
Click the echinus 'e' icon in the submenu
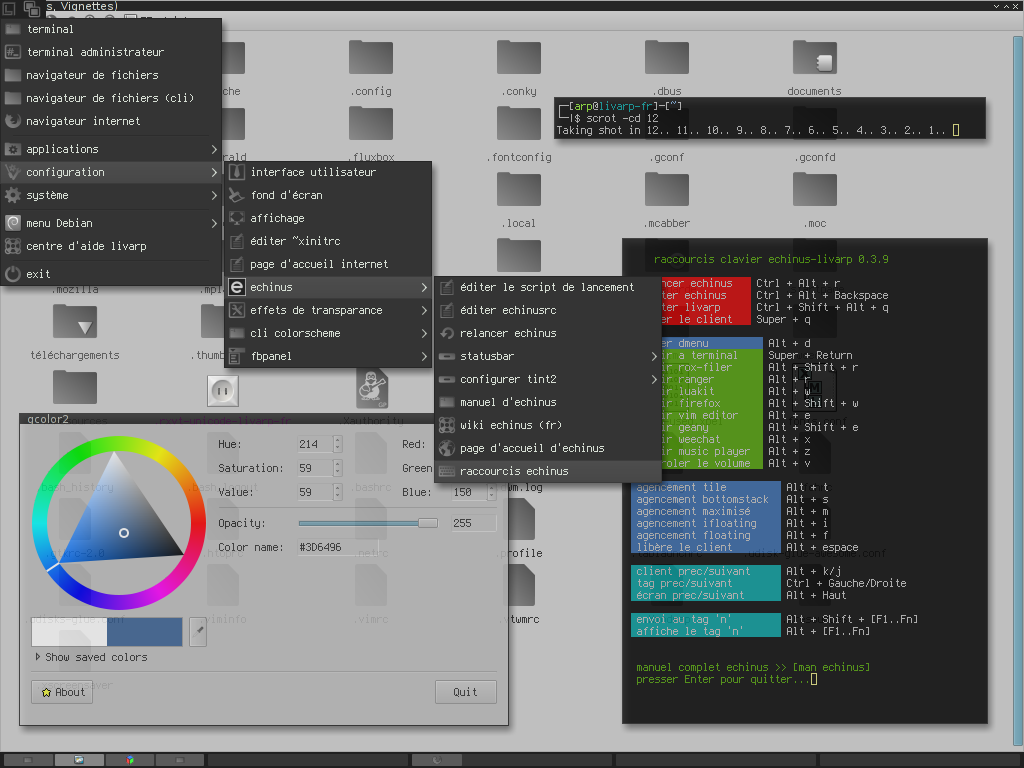pyautogui.click(x=236, y=287)
